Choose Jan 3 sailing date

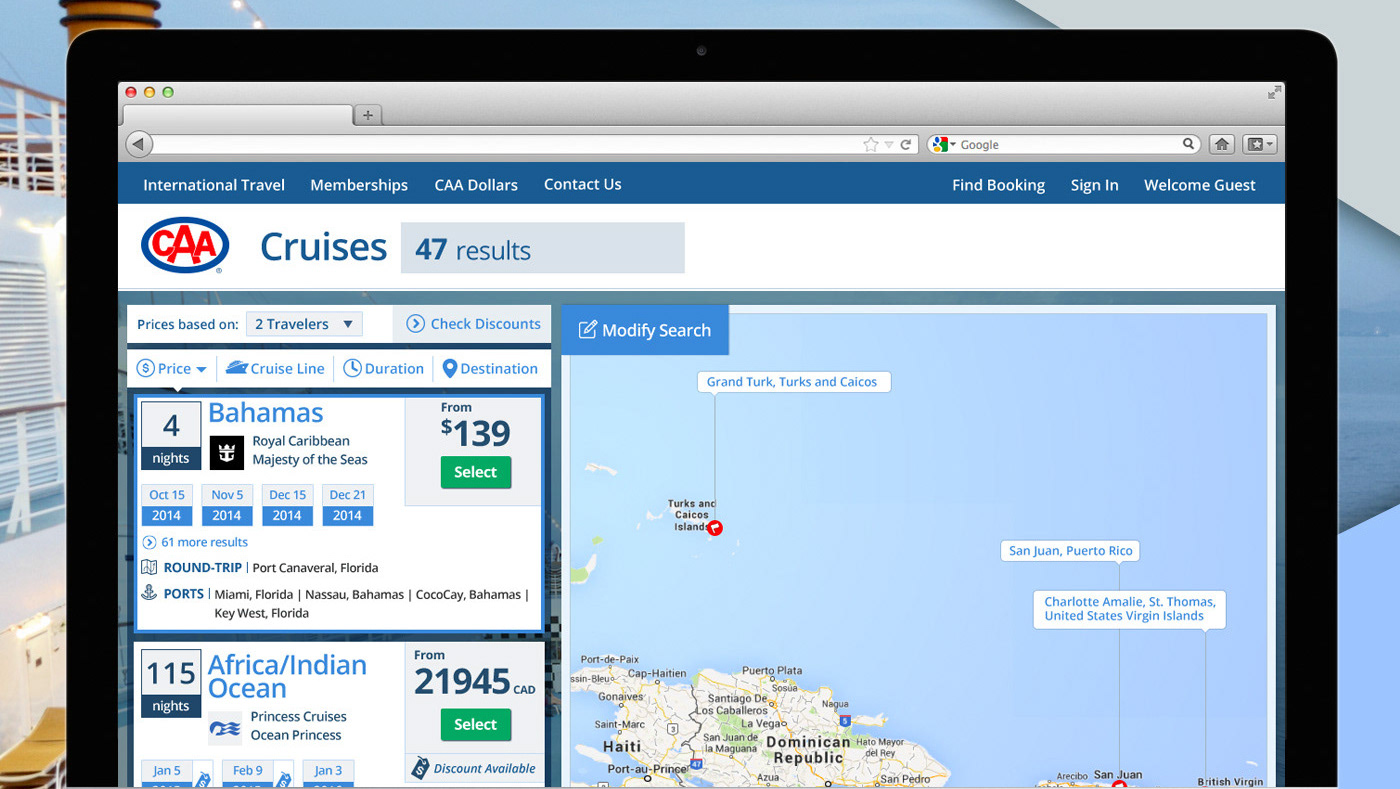[328, 774]
